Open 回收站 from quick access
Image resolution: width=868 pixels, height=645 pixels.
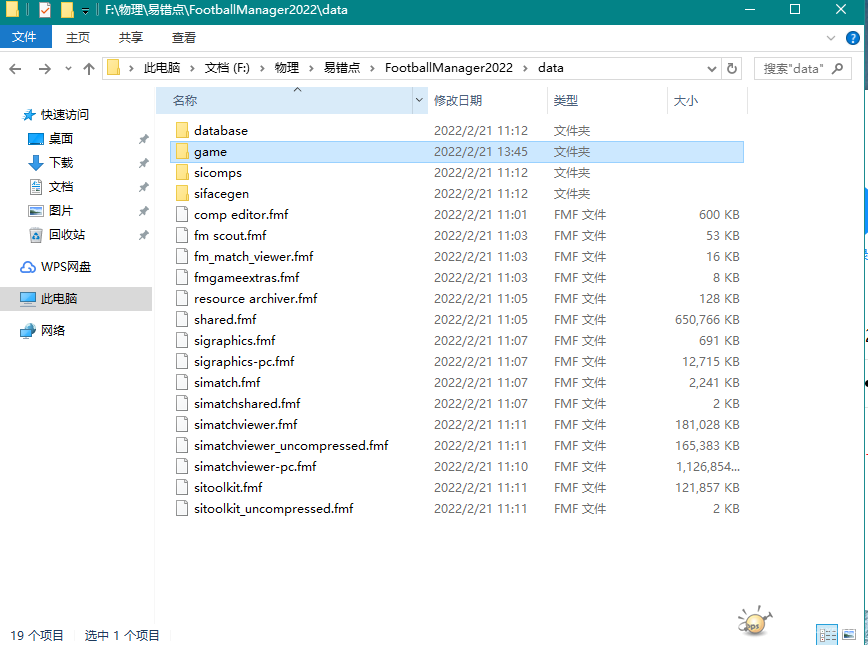point(66,235)
